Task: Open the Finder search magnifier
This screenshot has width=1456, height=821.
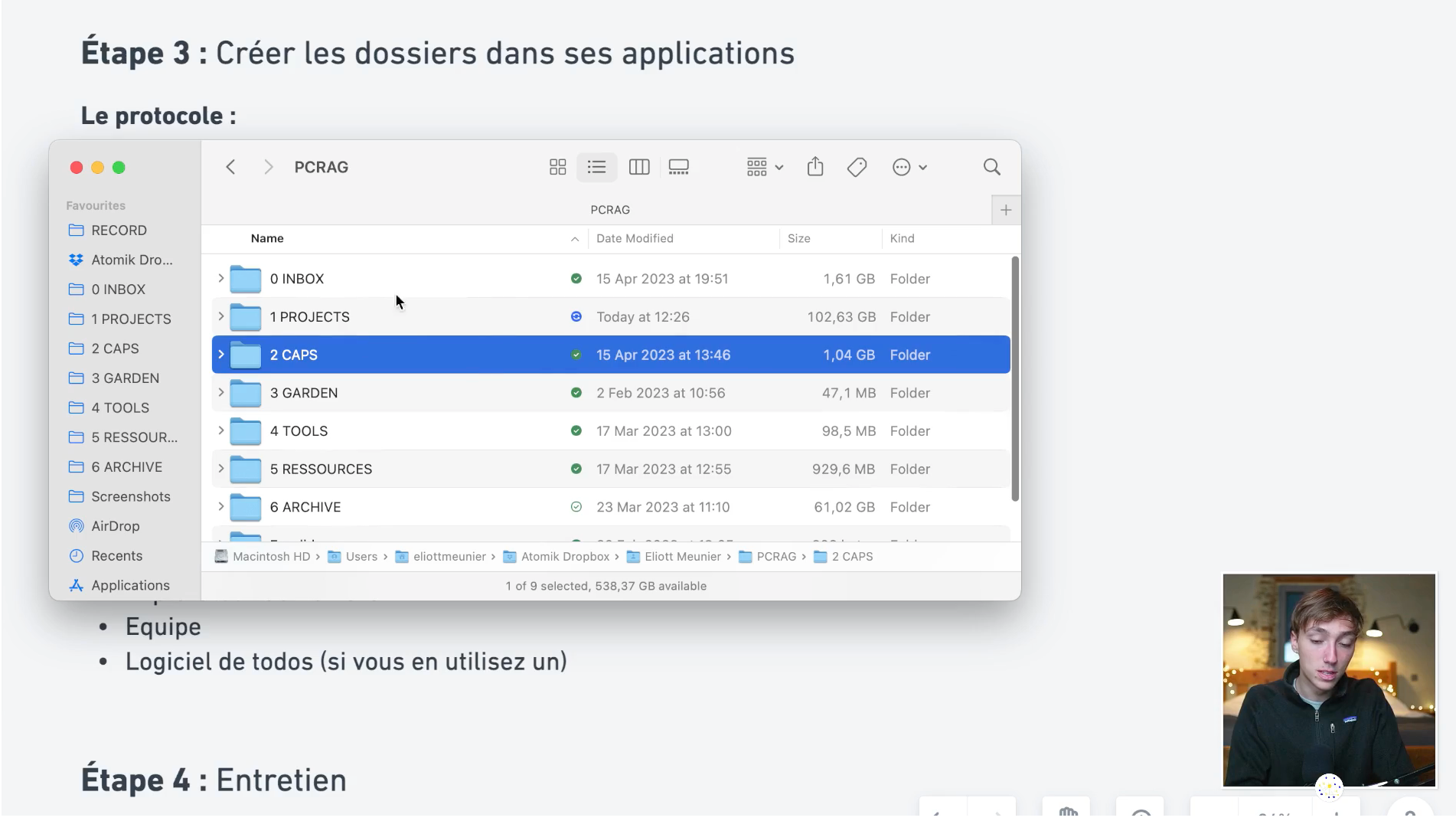Action: tap(991, 167)
